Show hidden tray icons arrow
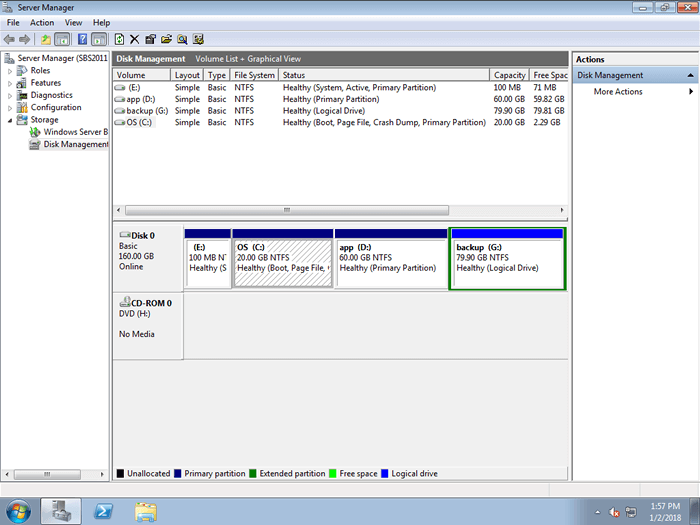The height and width of the screenshot is (525, 700). click(598, 512)
